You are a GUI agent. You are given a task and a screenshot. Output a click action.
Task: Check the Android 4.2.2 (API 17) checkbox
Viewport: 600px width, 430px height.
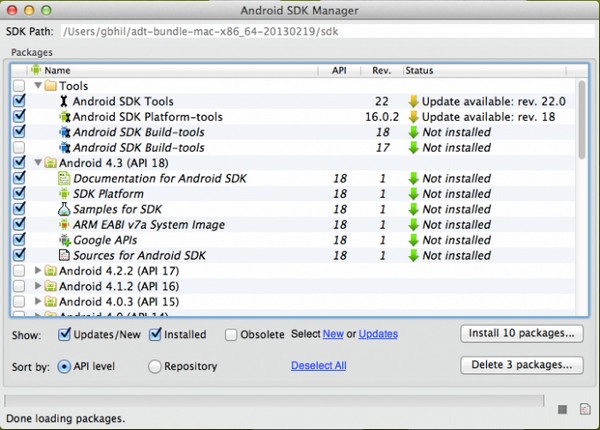pyautogui.click(x=19, y=271)
